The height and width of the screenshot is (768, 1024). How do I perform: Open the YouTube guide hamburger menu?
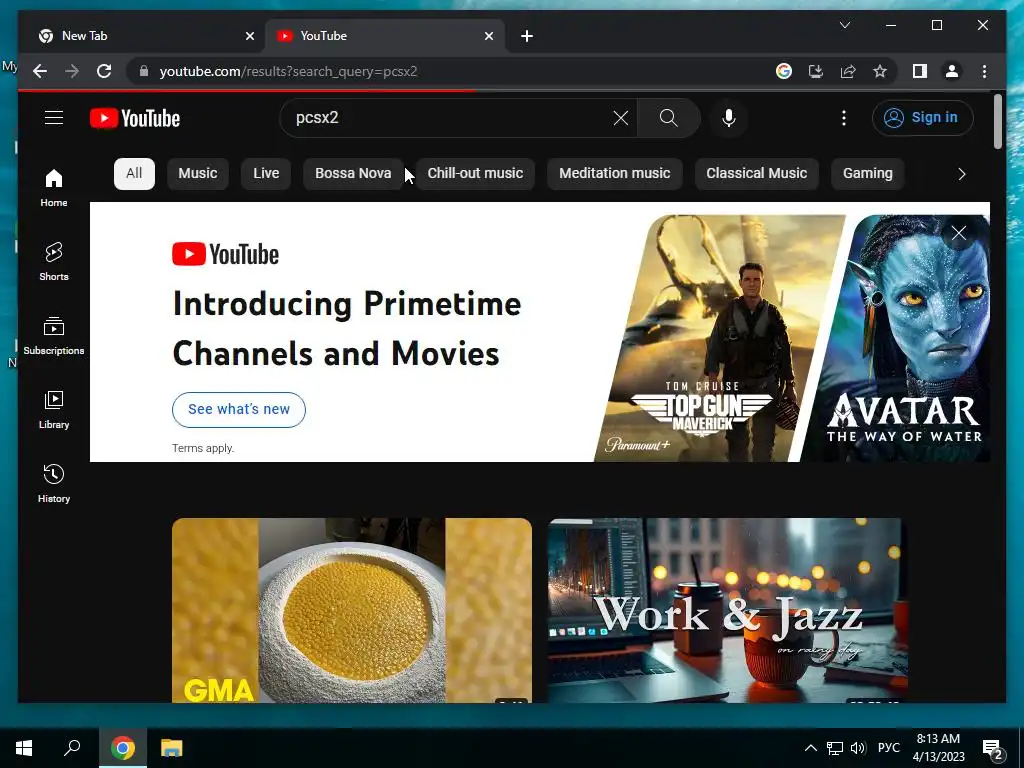pyautogui.click(x=54, y=118)
